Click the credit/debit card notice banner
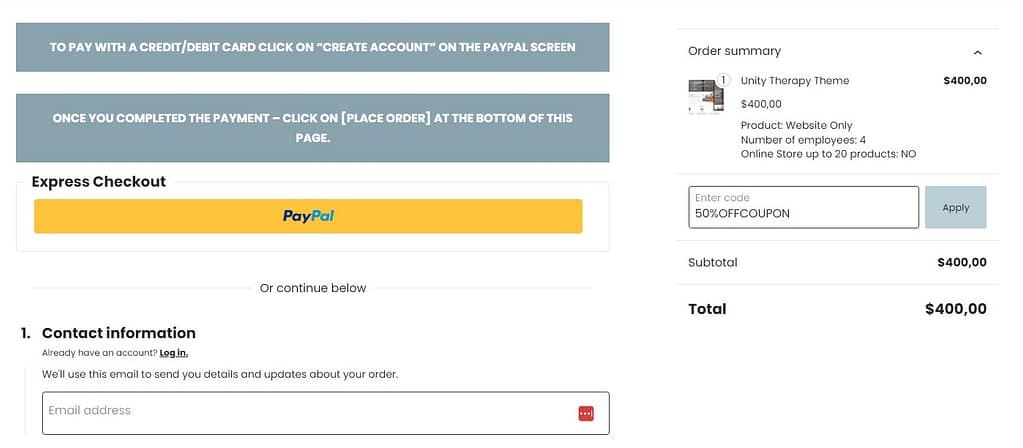Screen dimensions: 1023x448 [x=312, y=47]
